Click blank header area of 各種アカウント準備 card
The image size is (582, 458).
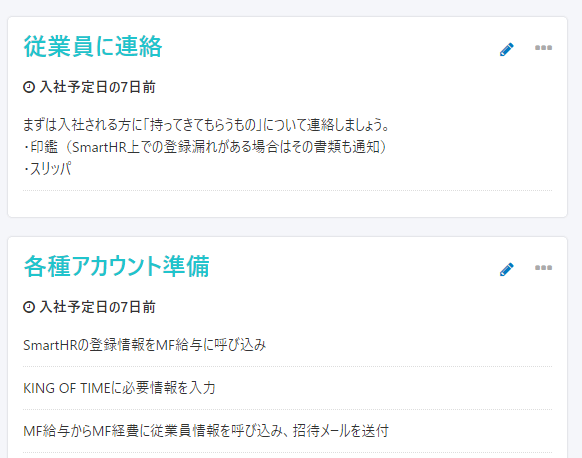pos(353,266)
